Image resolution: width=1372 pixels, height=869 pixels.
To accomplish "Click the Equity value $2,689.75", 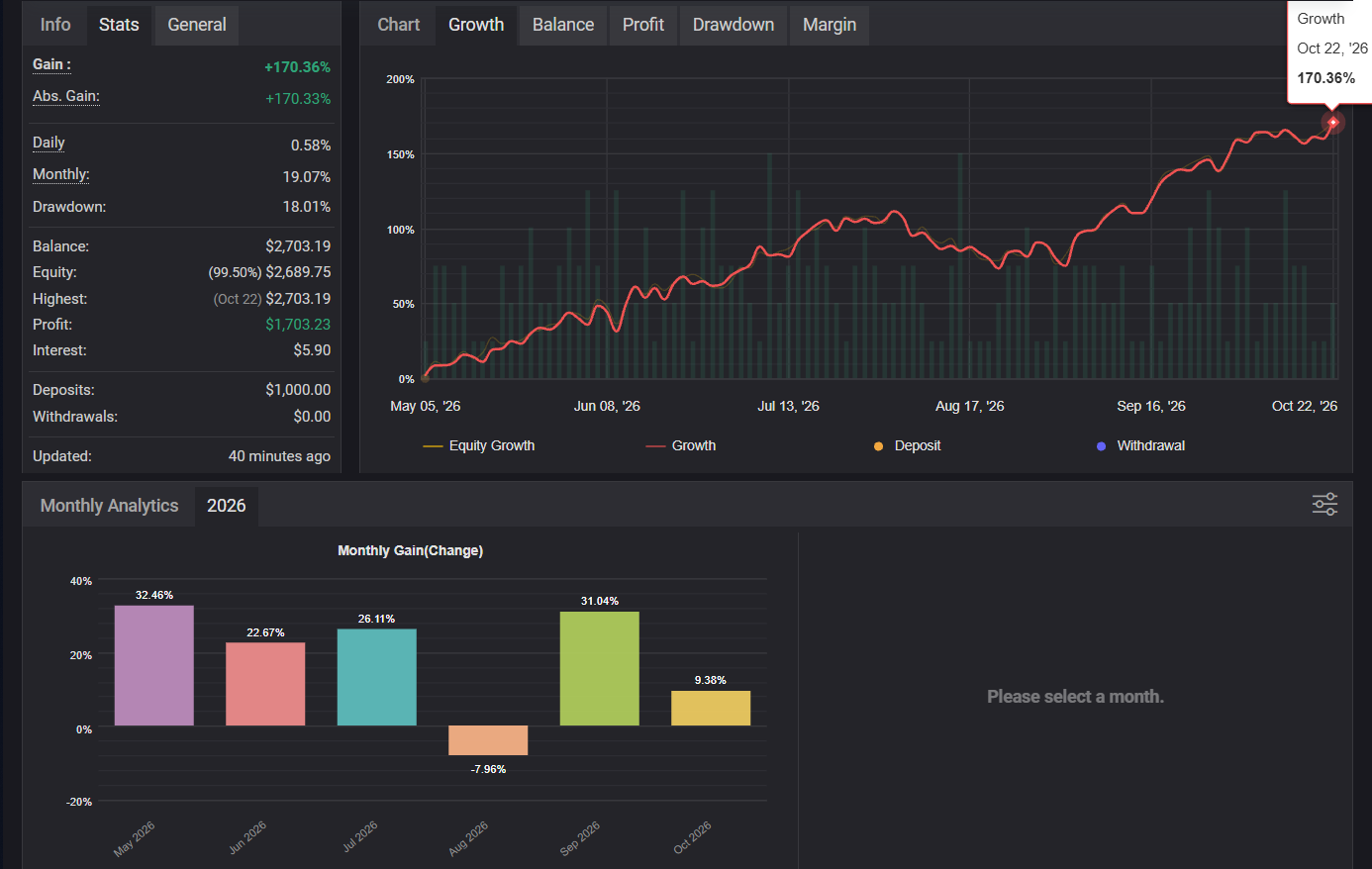I will 298,272.
